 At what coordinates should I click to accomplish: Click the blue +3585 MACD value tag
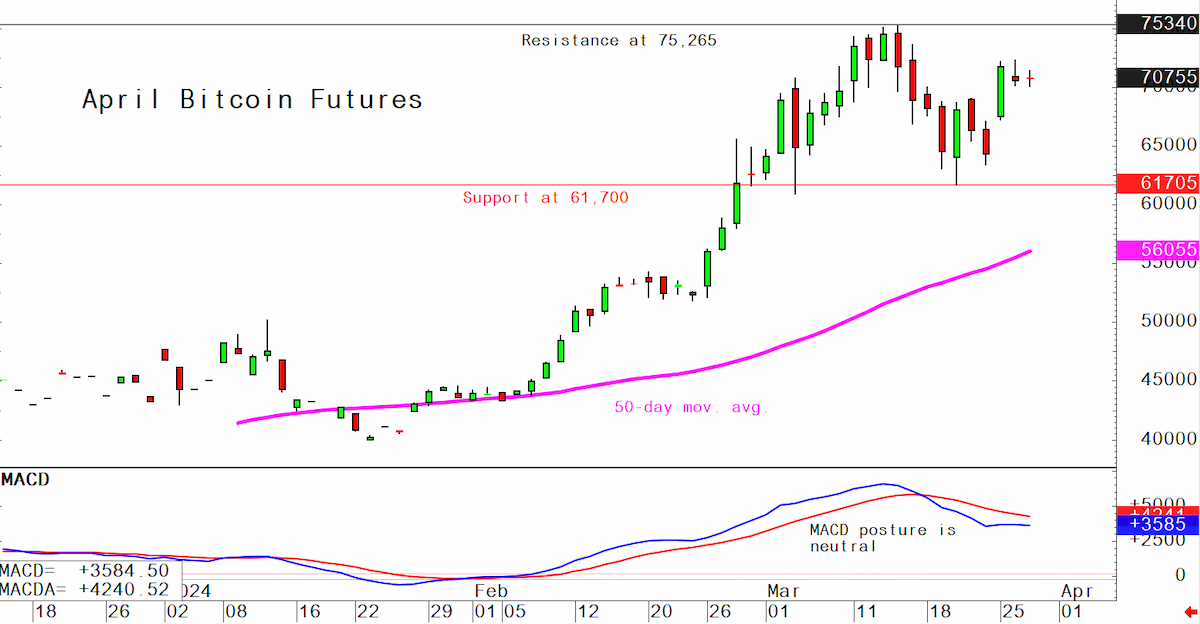(x=1157, y=525)
